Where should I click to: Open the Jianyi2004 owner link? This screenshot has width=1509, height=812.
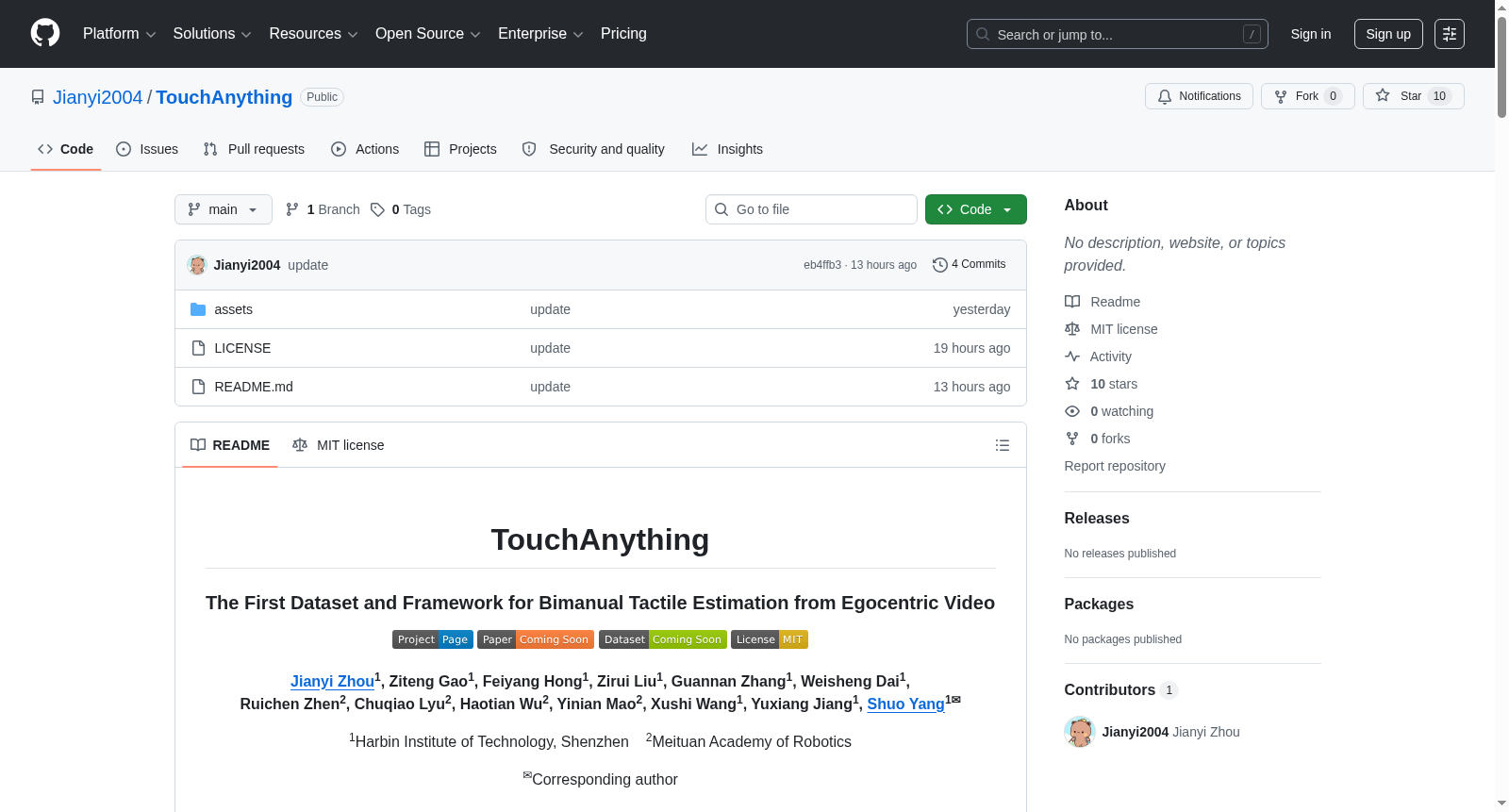point(97,97)
